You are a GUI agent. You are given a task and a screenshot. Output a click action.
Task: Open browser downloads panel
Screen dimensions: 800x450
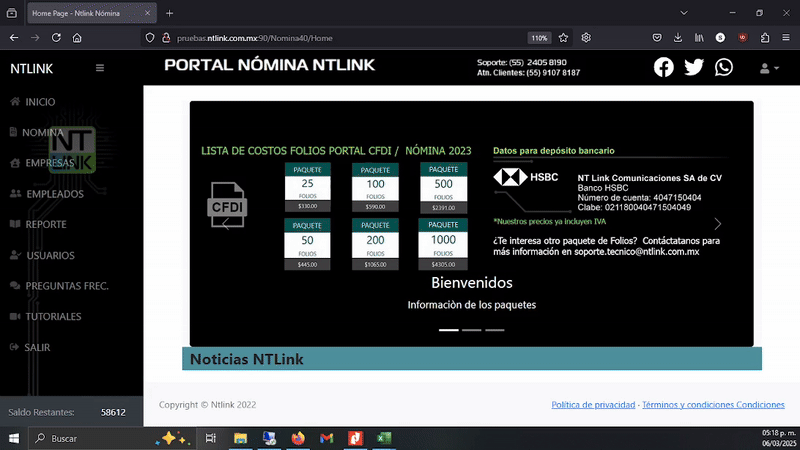coord(678,38)
